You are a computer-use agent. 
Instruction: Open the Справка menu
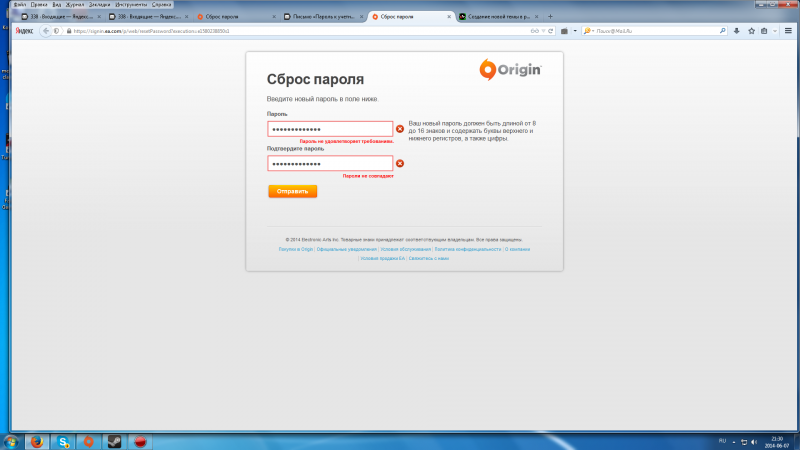[x=162, y=5]
